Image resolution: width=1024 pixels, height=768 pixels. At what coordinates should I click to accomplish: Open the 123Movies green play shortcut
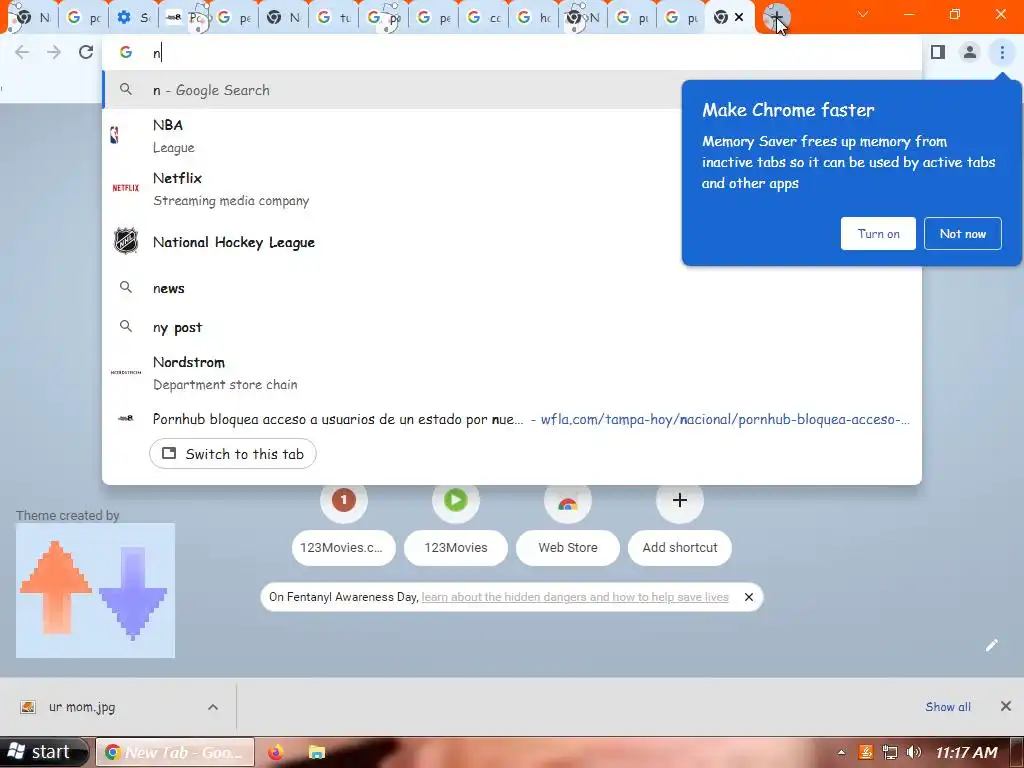(x=455, y=500)
